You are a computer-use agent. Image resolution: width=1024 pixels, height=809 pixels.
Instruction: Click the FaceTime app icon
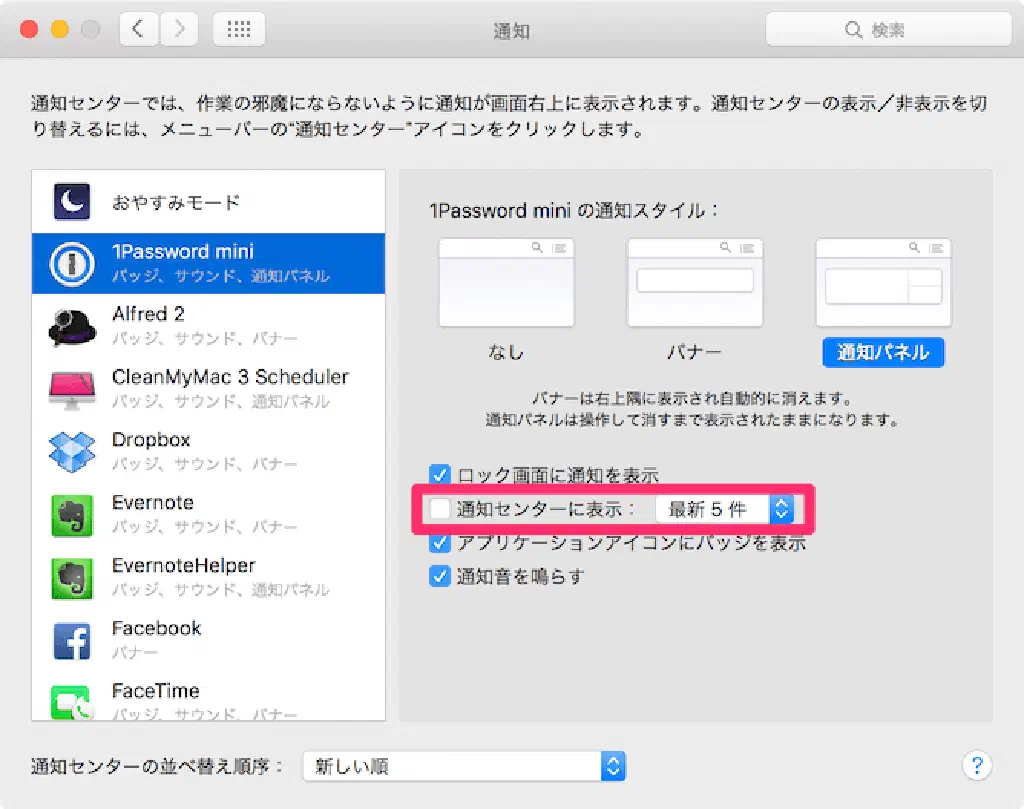tap(72, 701)
